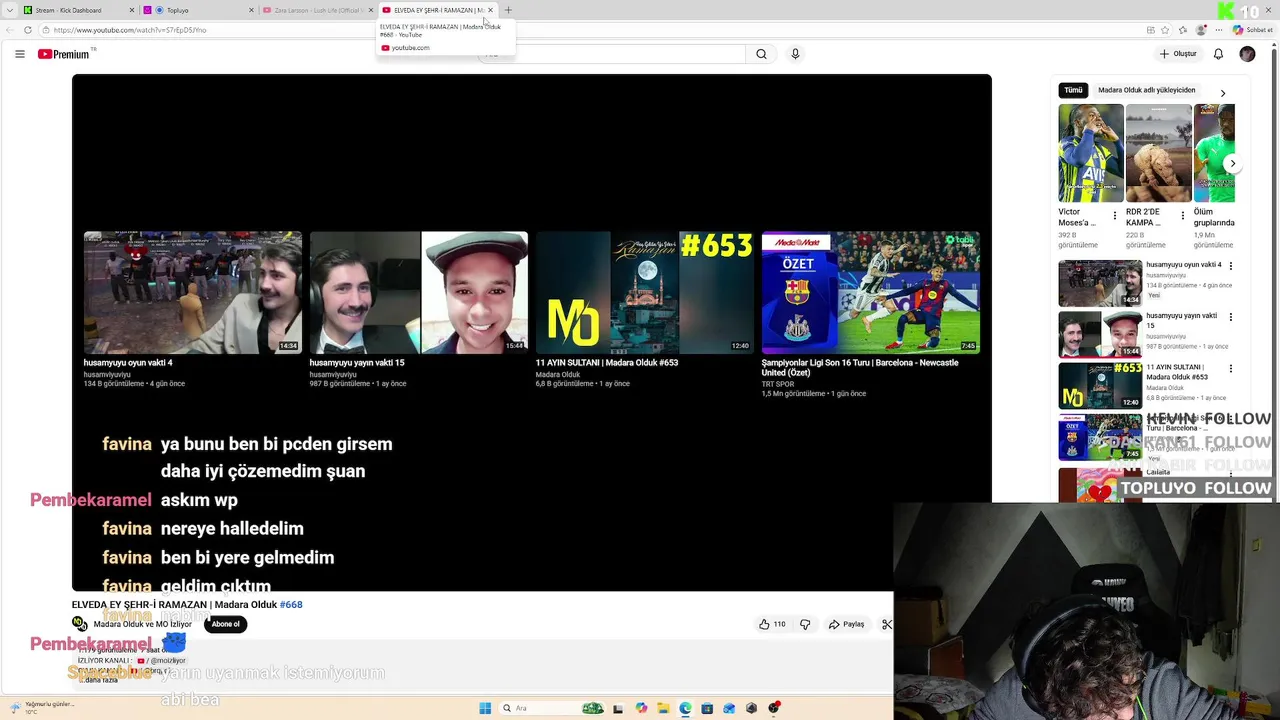Switch to the Topluyo tab

[198, 10]
